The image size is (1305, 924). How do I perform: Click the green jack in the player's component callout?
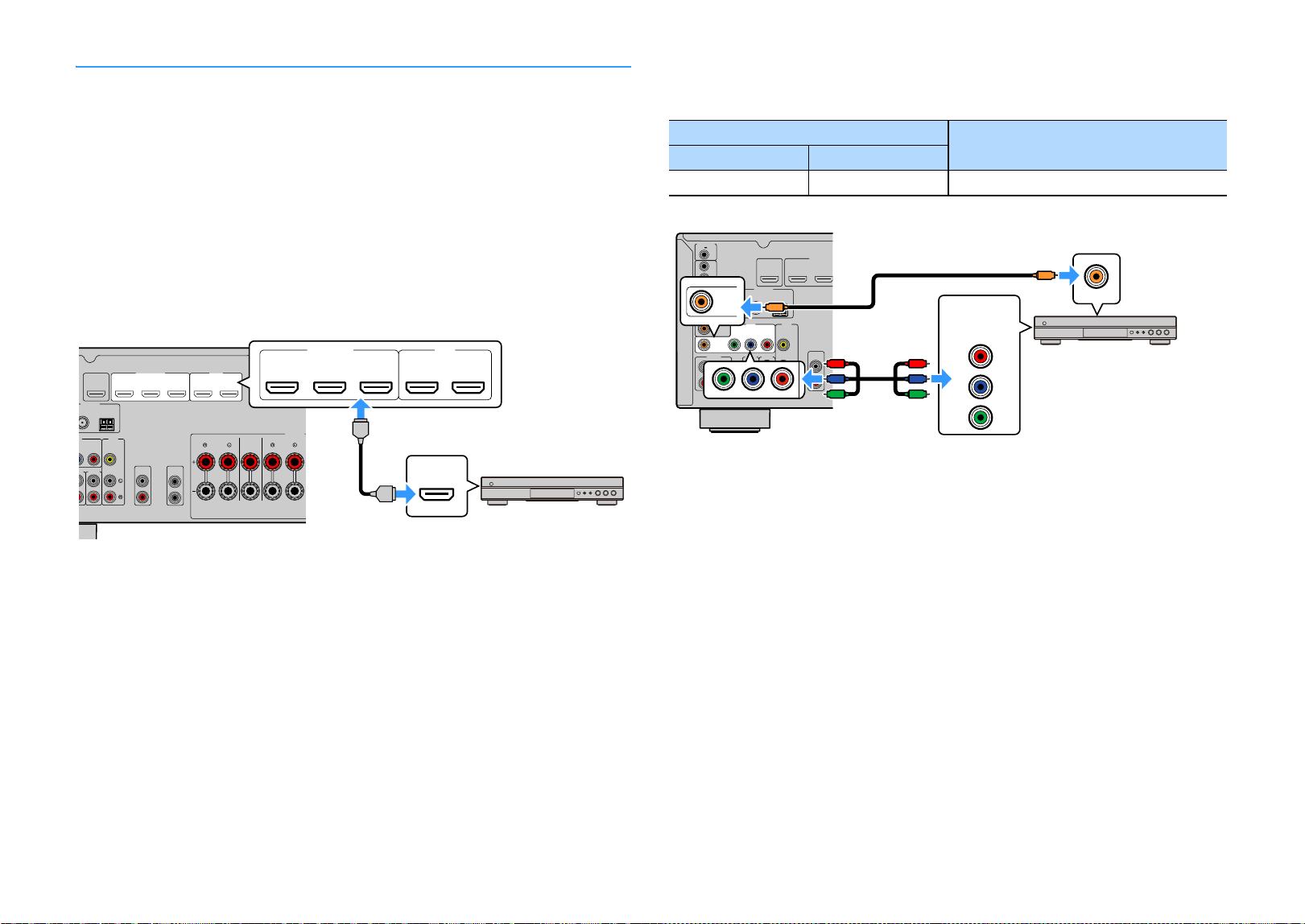(980, 418)
